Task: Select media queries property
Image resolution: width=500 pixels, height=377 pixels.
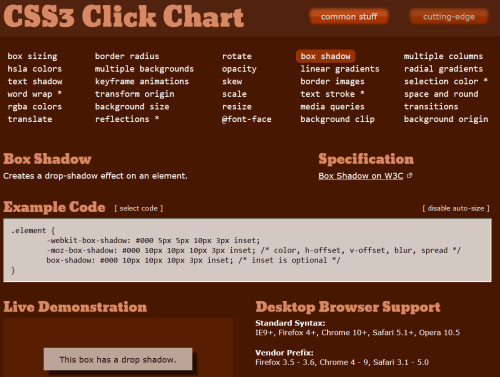Action: point(332,107)
